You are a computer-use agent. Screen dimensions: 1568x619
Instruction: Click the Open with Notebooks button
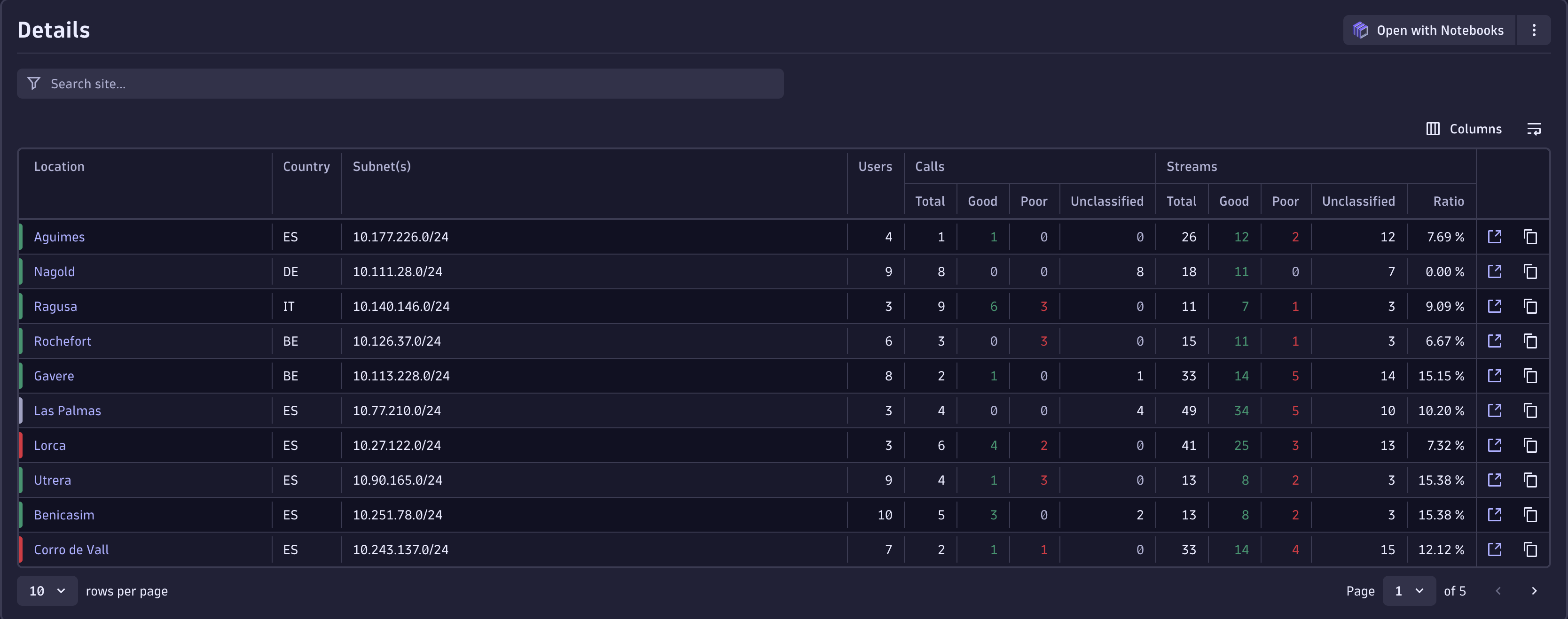point(1428,30)
